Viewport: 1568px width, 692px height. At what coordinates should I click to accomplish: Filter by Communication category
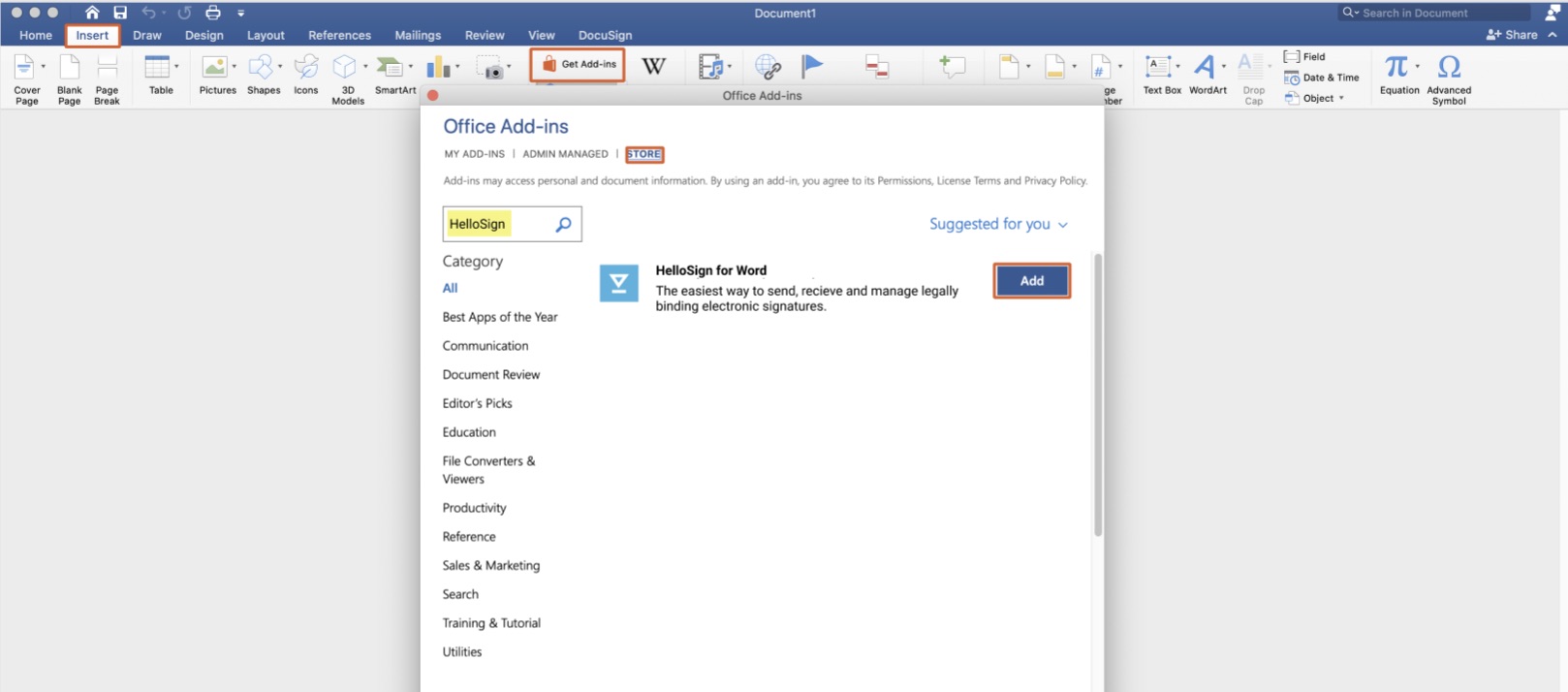[485, 346]
